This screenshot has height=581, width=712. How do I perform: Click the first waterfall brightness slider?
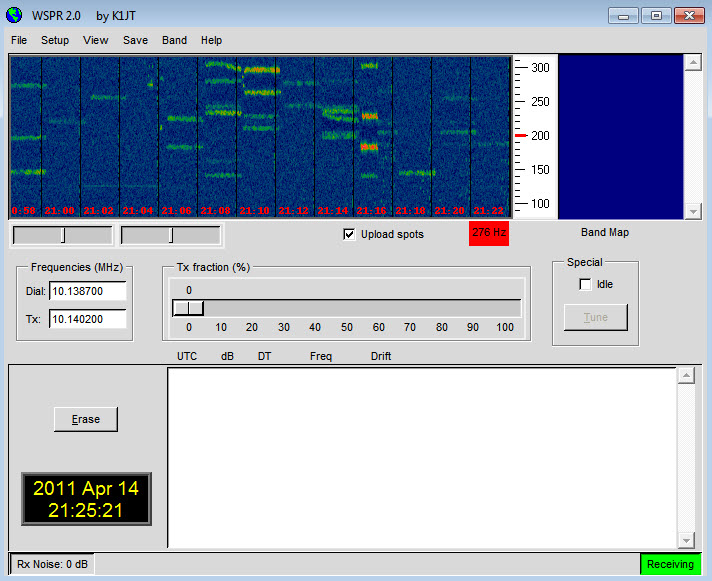[x=63, y=236]
